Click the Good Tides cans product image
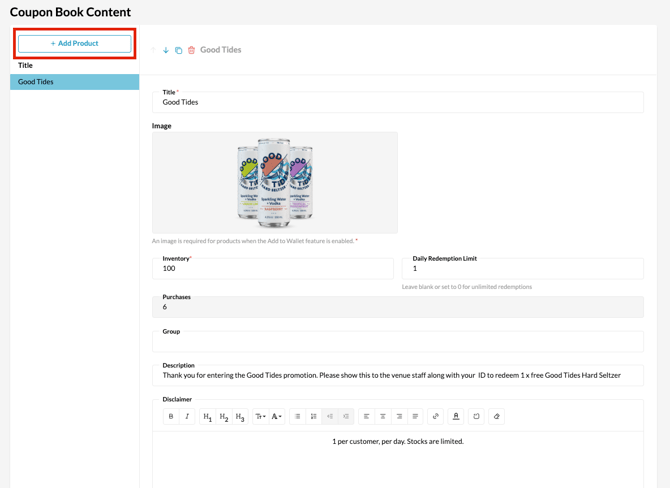This screenshot has width=670, height=488. (275, 182)
